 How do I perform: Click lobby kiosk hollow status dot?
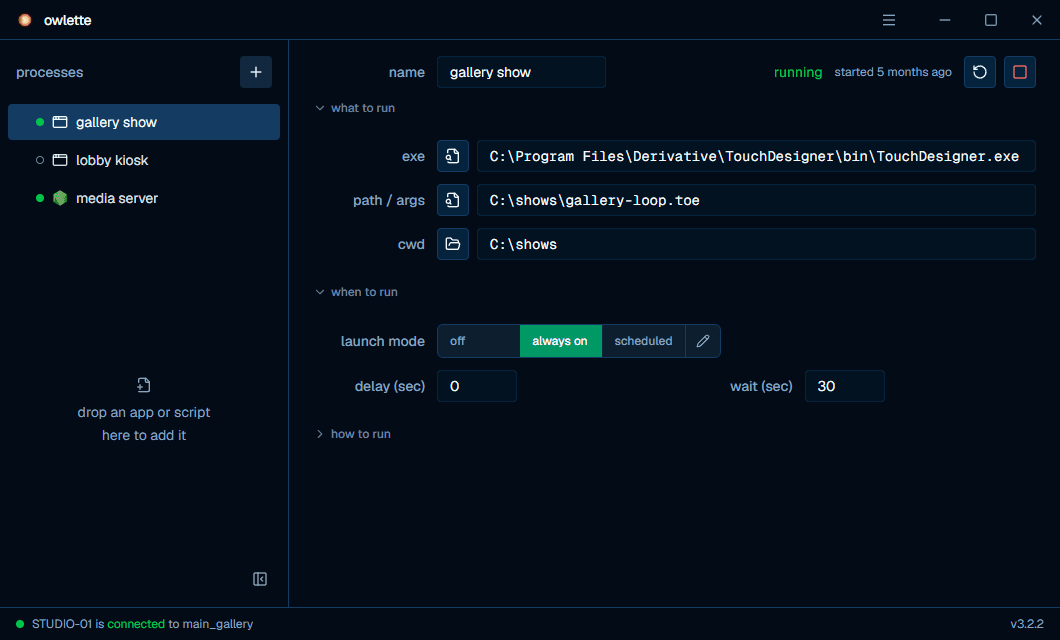[x=40, y=160]
